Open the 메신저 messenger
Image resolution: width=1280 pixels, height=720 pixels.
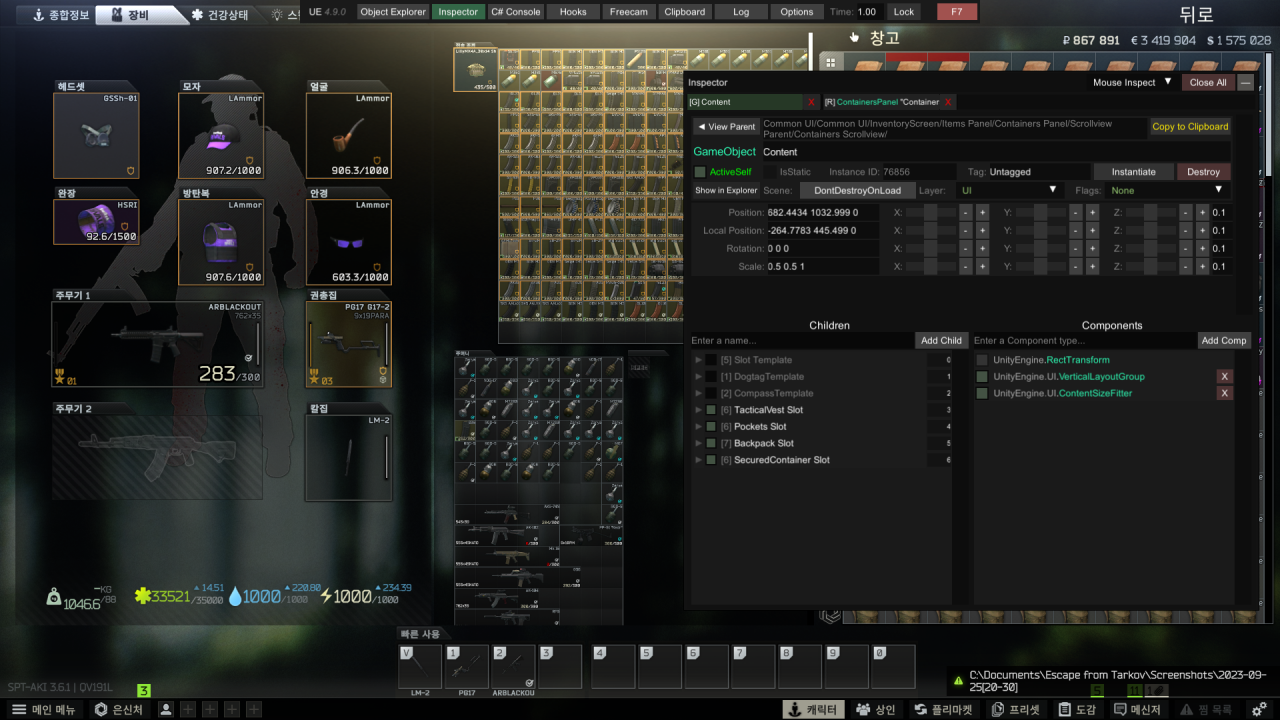[1136, 709]
